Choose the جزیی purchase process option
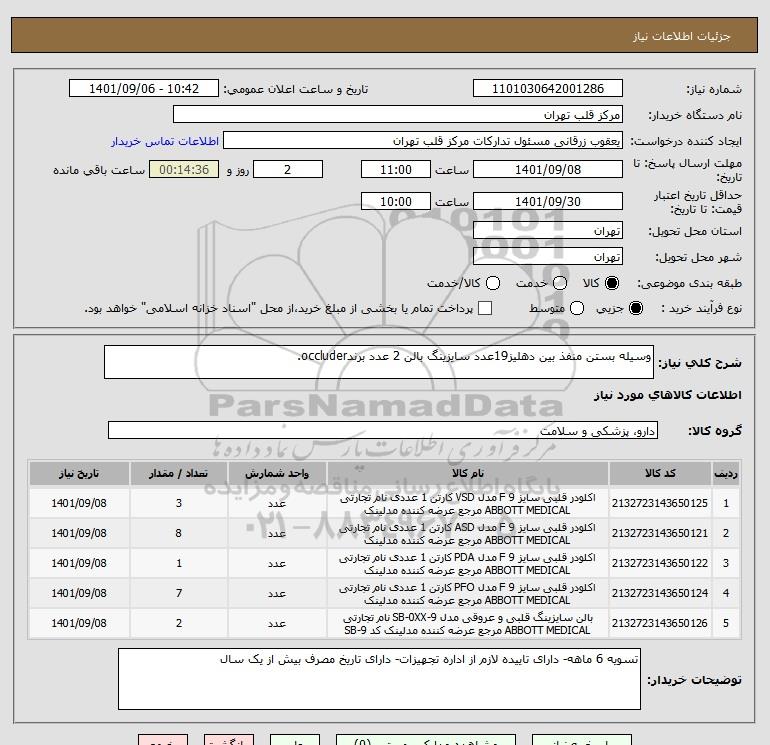770x745 pixels. pos(635,308)
